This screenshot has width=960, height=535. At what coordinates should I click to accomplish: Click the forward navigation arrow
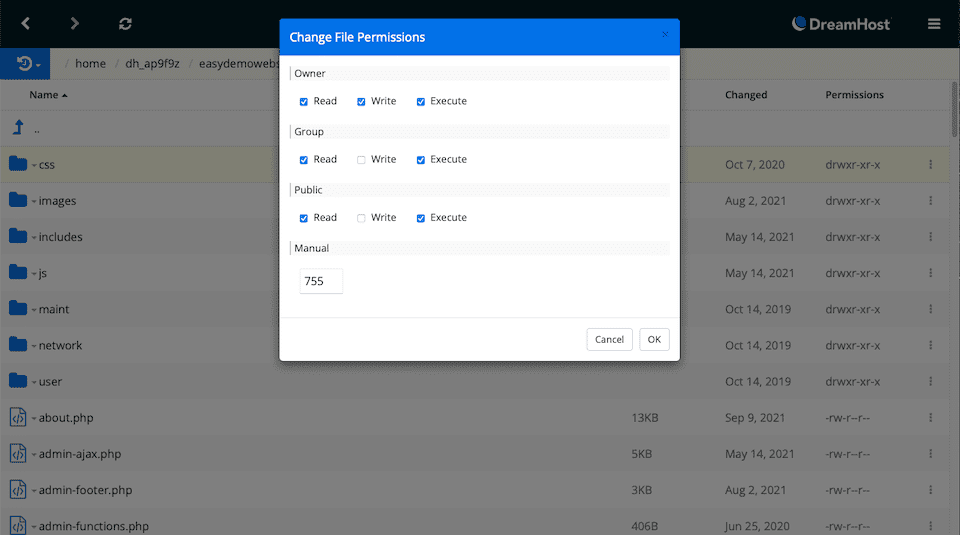tap(75, 23)
